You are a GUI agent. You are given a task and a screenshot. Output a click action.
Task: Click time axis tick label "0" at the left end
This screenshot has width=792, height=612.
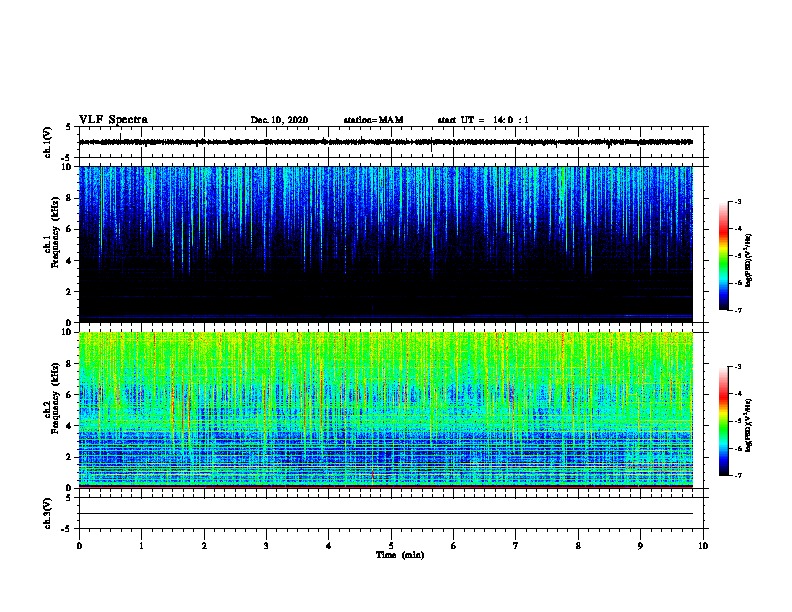tap(79, 546)
